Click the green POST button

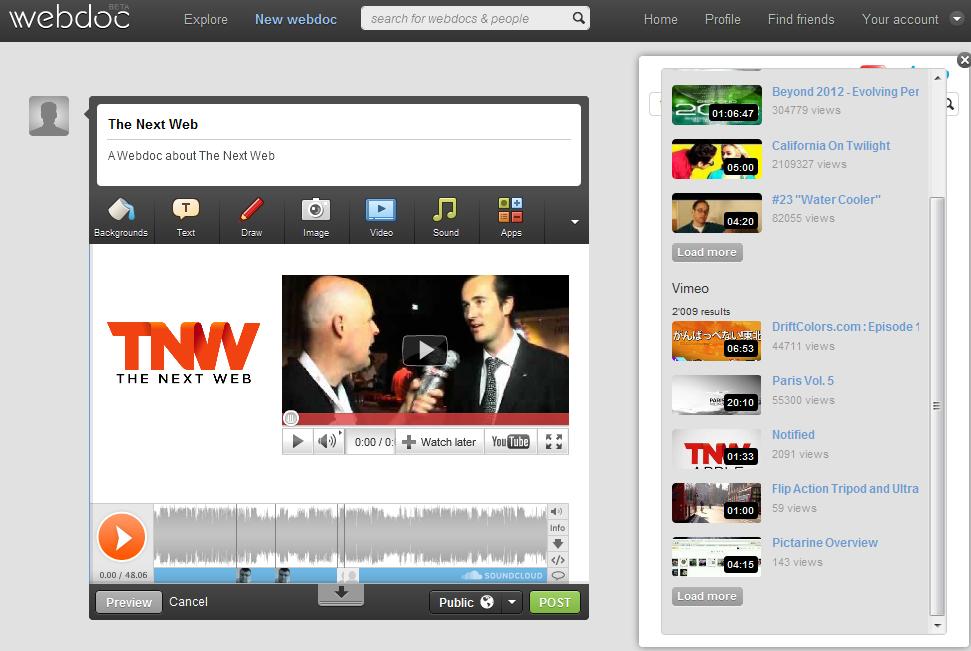pos(555,602)
